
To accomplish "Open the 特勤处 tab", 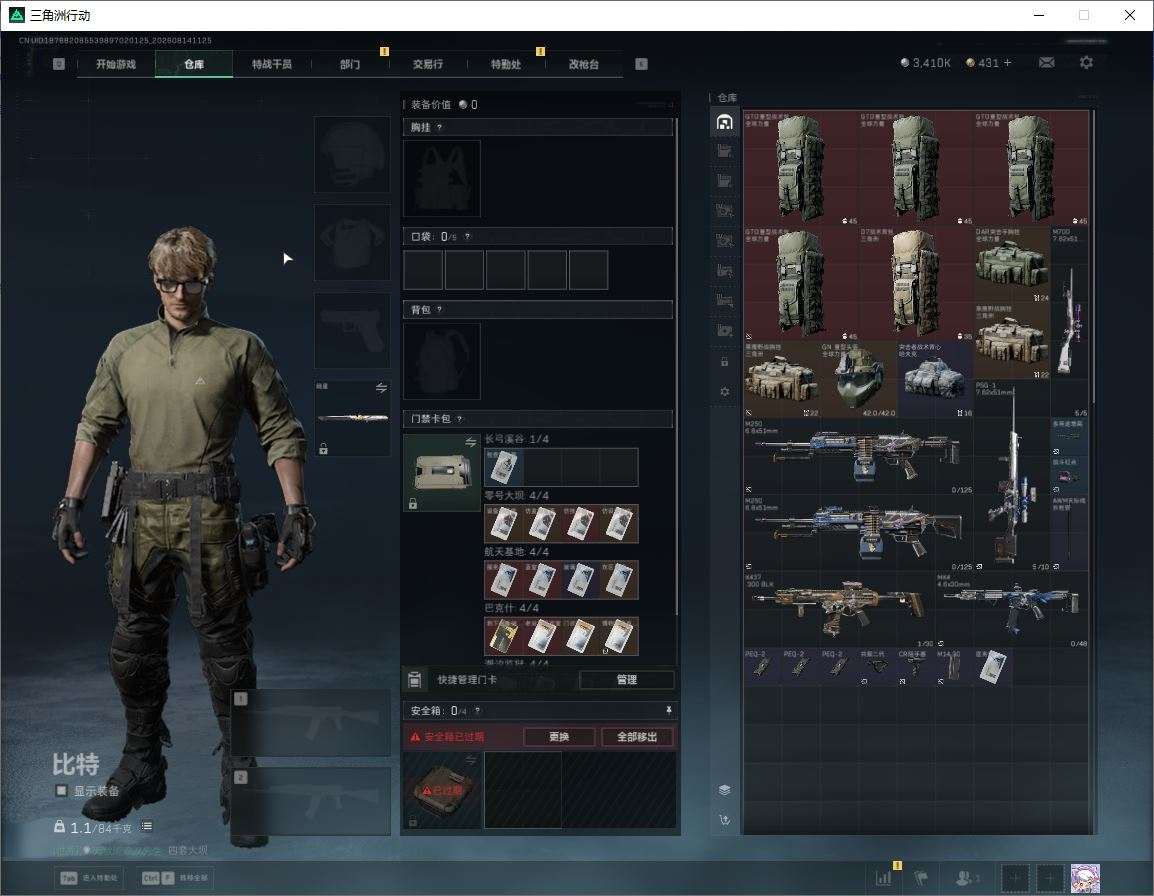I will 506,64.
